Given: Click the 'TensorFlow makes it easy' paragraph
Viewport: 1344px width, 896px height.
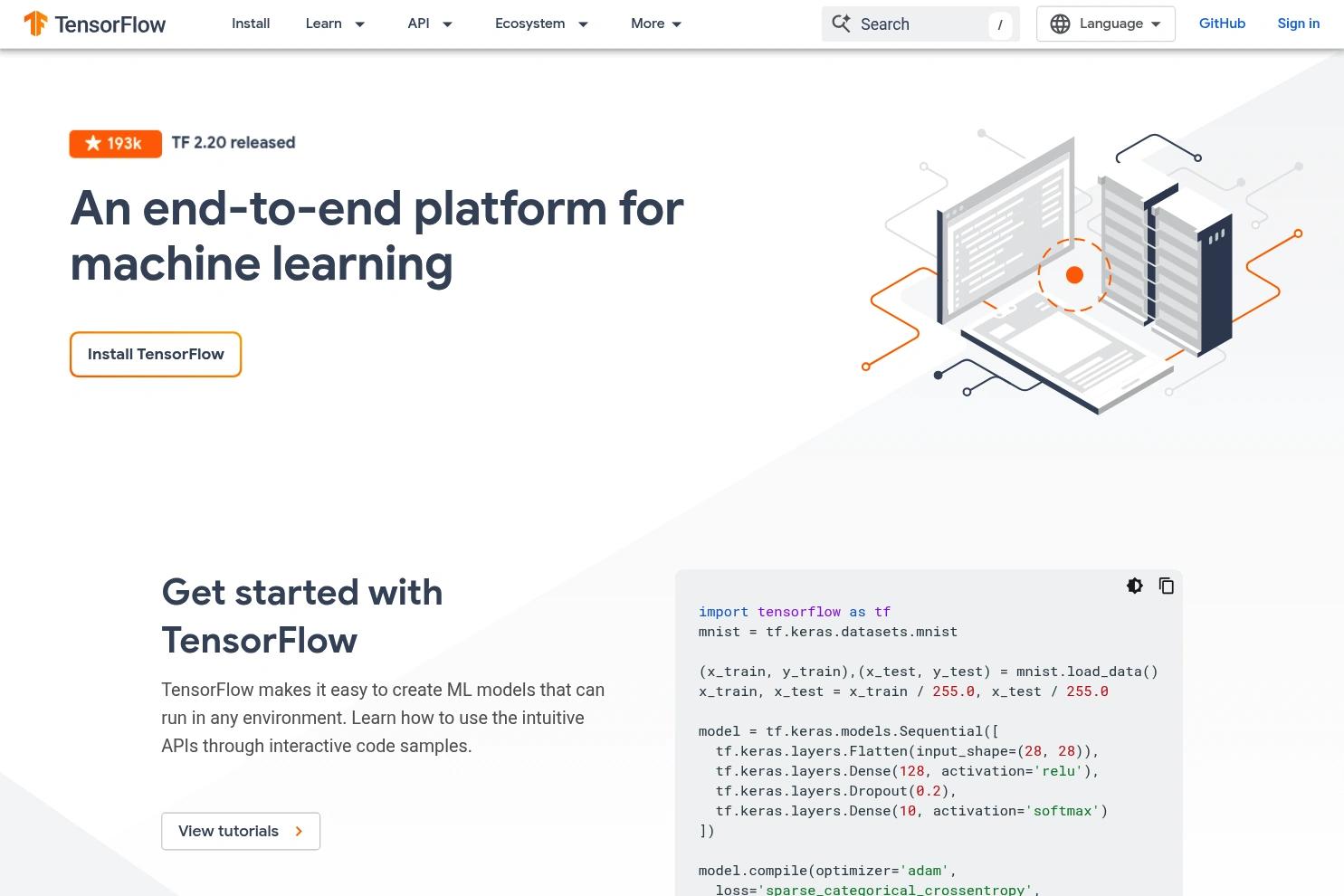Looking at the screenshot, I should click(383, 718).
